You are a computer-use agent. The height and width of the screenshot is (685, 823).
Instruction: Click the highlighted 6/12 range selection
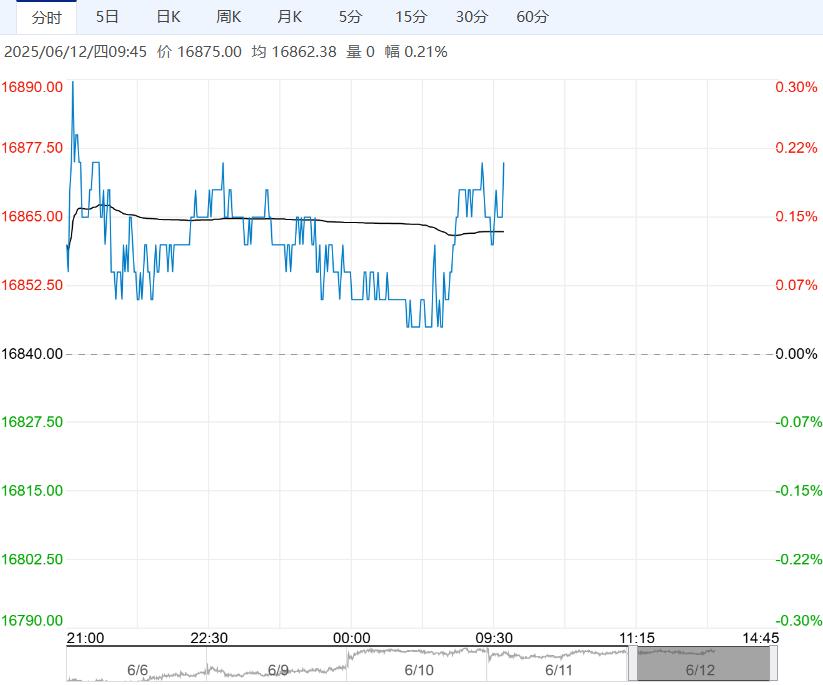[x=702, y=666]
